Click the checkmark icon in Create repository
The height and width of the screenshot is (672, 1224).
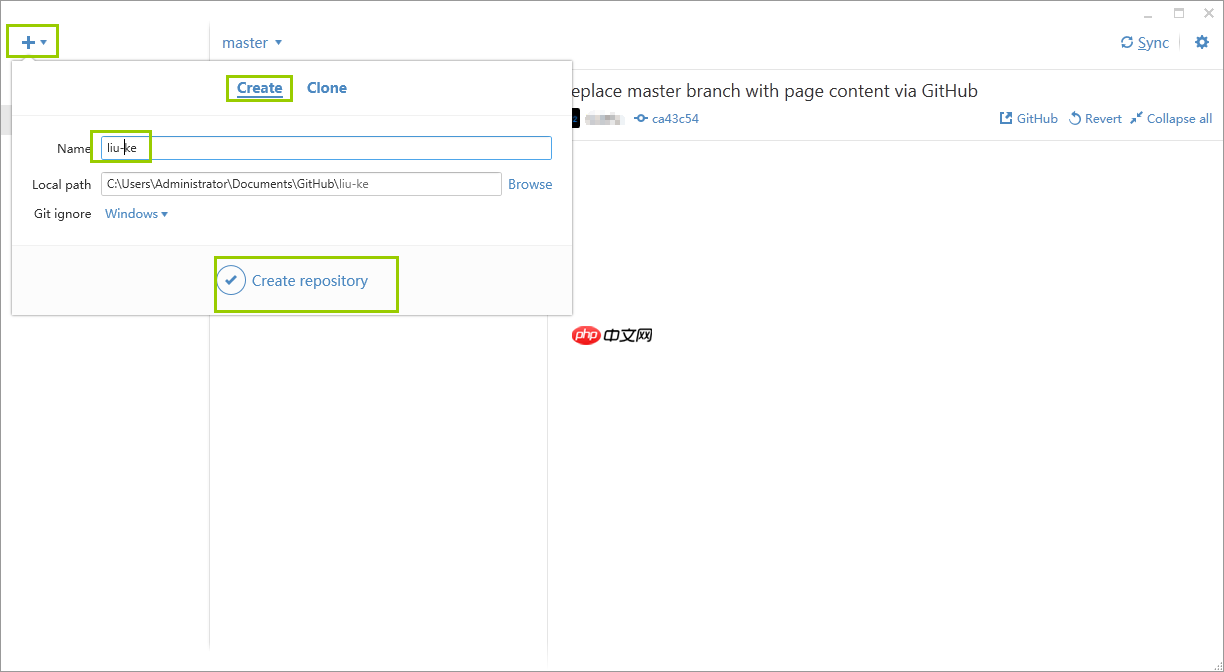(231, 280)
